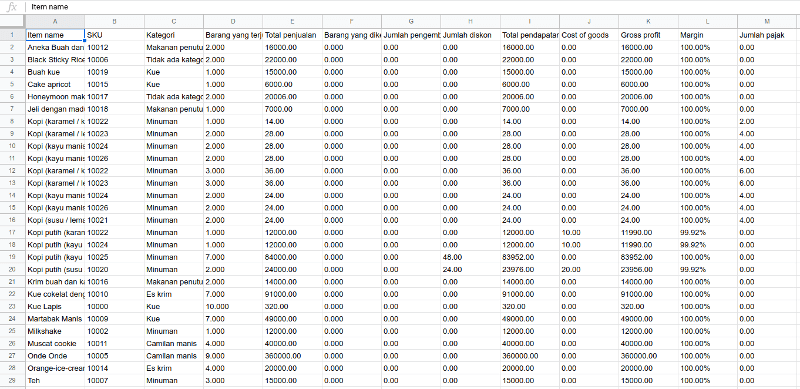This screenshot has width=800, height=389.
Task: Click the '23956.00' gross profit cell
Action: pyautogui.click(x=648, y=270)
